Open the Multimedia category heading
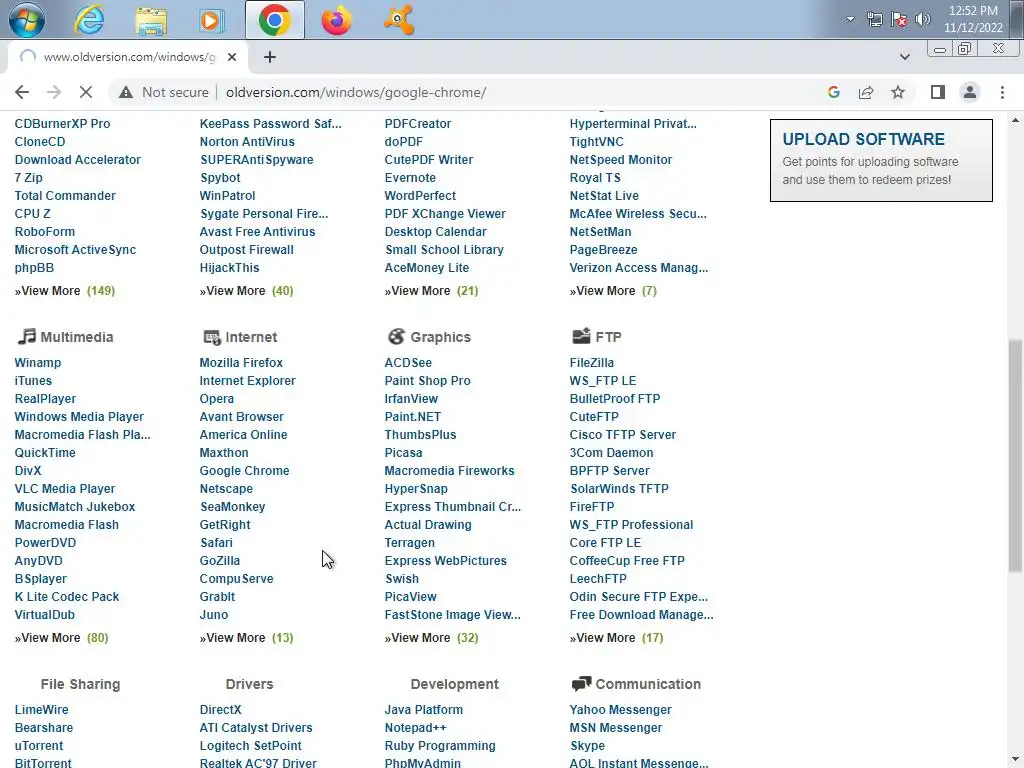1024x768 pixels. pyautogui.click(x=76, y=337)
